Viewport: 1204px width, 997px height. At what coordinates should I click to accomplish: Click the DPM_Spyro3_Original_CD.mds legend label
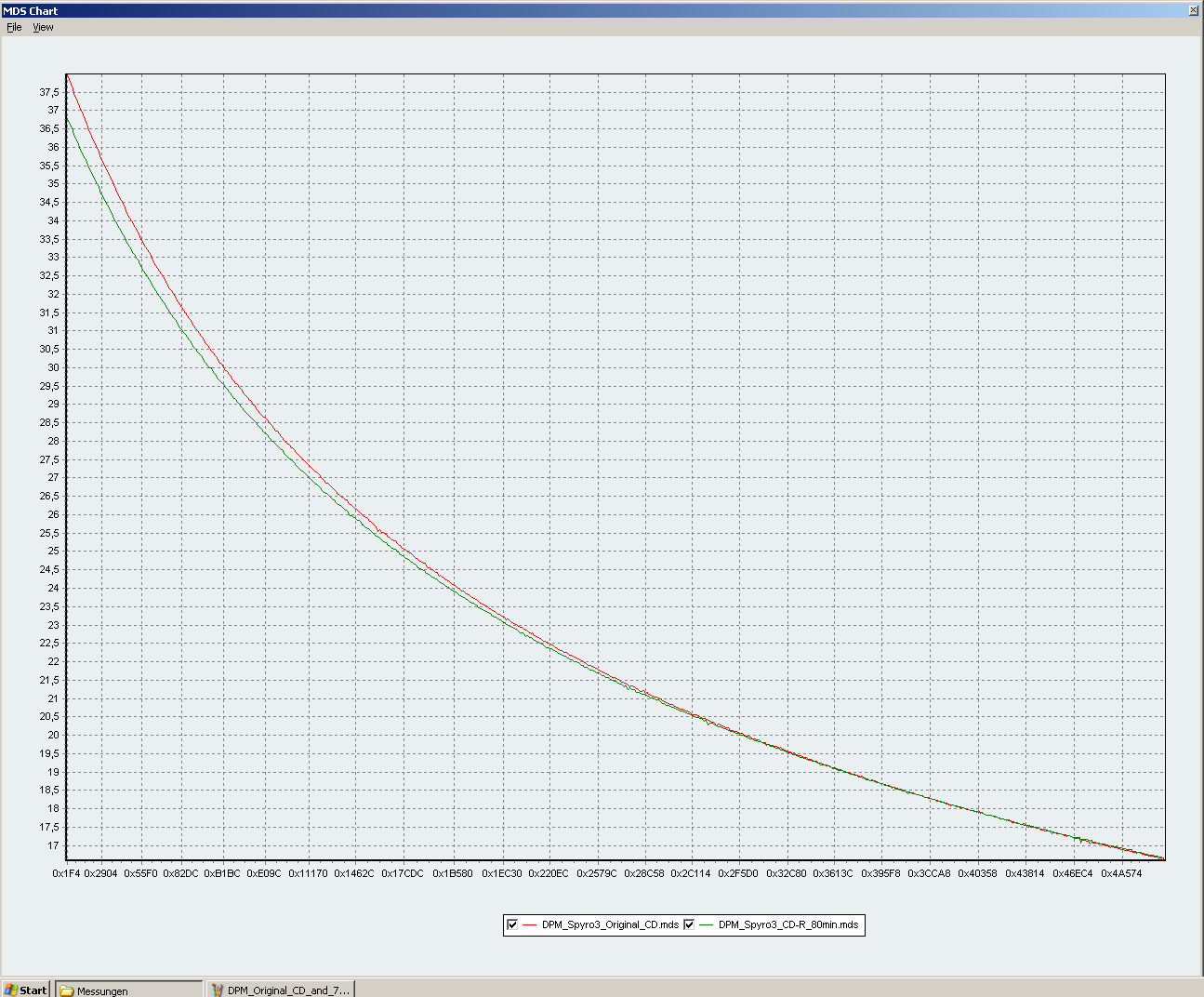pos(610,924)
